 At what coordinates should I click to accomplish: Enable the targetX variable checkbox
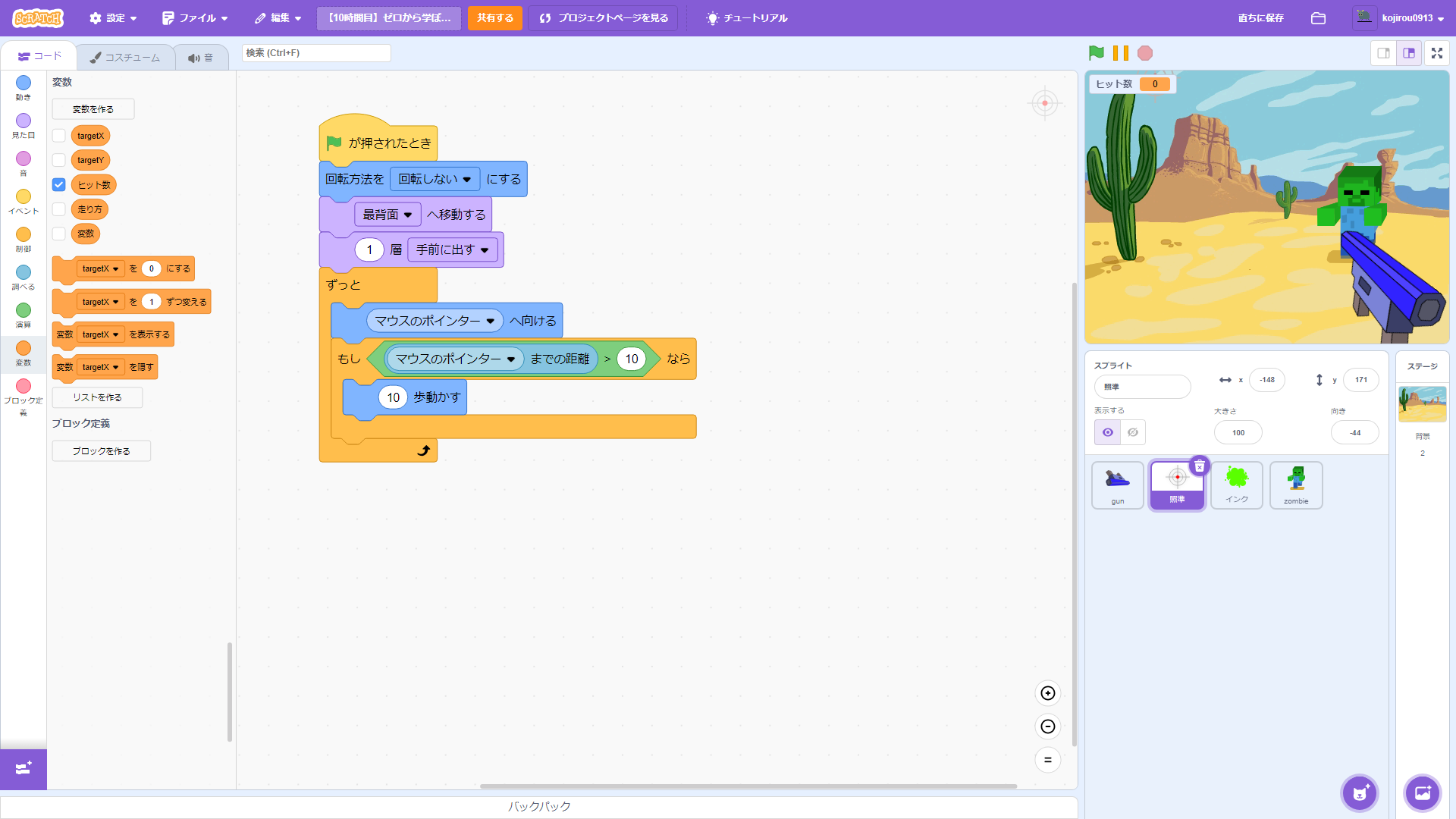click(x=59, y=136)
